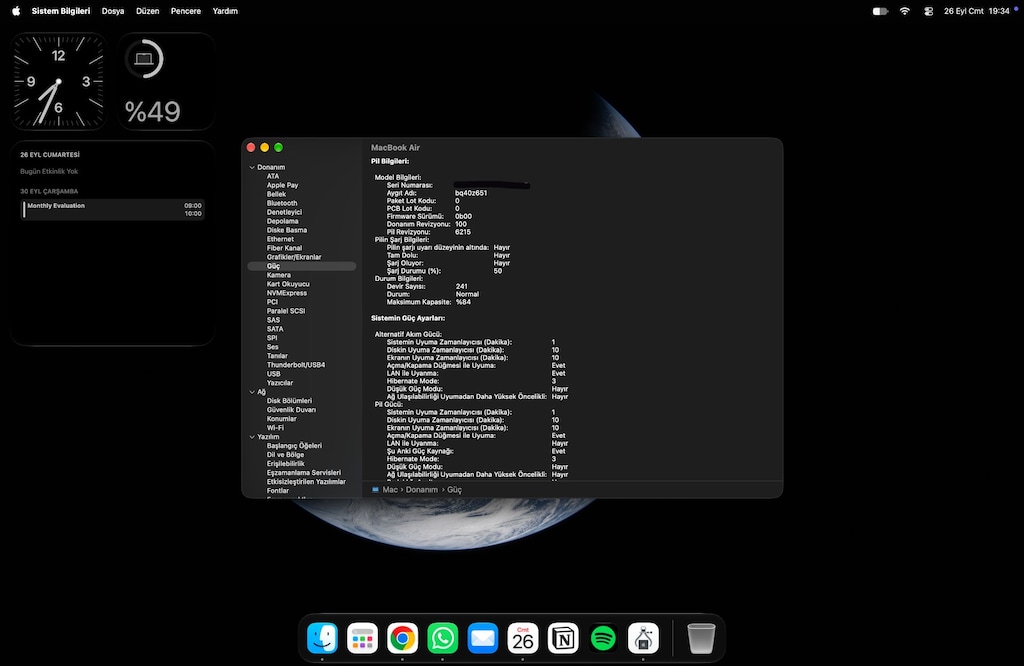Open Control Center in menu bar

(x=928, y=11)
